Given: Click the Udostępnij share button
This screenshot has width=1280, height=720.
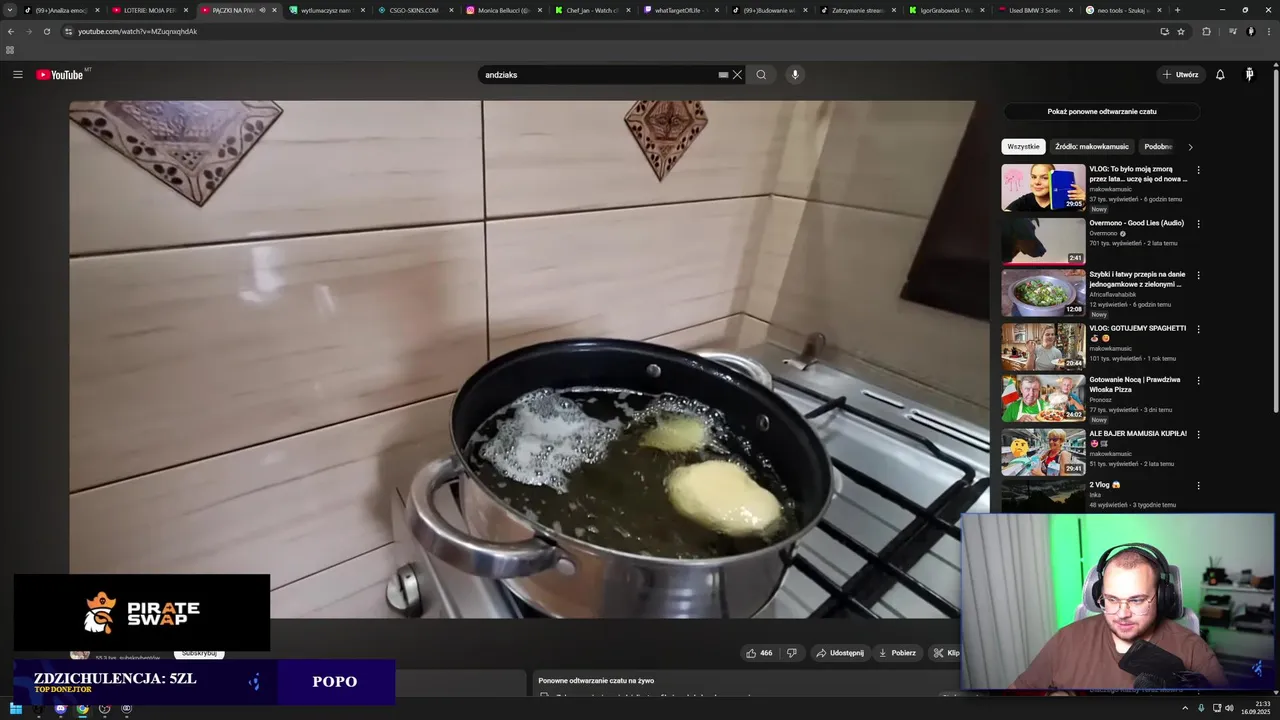Looking at the screenshot, I should [840, 653].
